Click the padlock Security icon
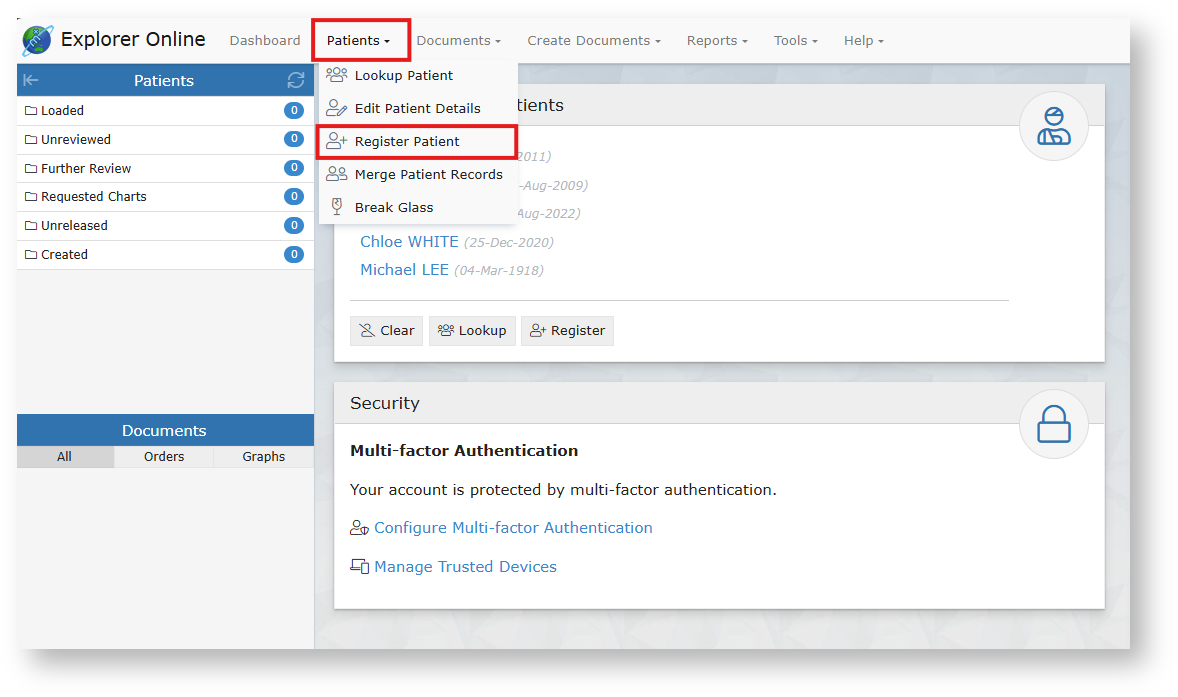The image size is (1178, 697). pyautogui.click(x=1053, y=427)
